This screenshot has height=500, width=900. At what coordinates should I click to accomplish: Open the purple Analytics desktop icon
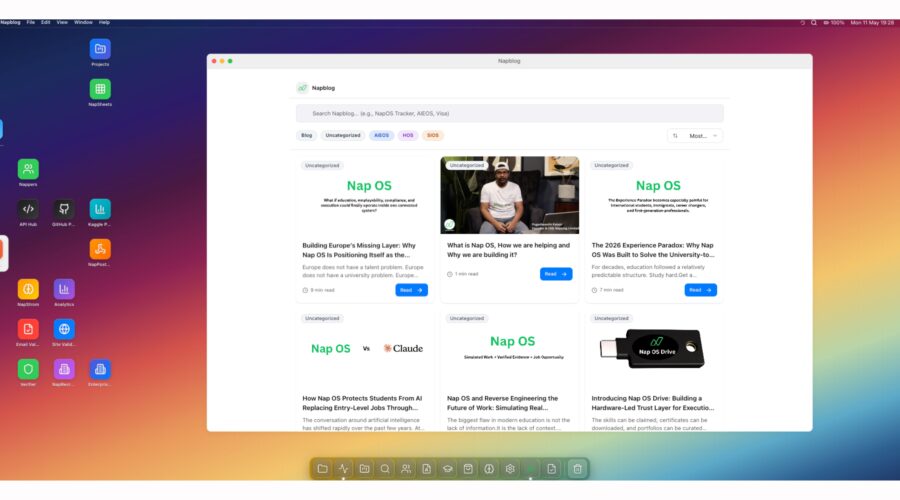(x=64, y=289)
